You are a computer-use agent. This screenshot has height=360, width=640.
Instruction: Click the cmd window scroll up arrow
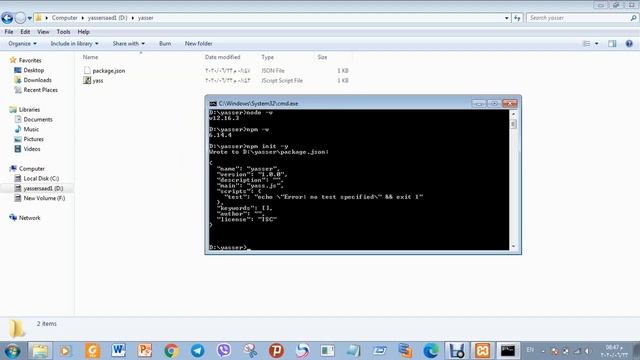tap(513, 114)
